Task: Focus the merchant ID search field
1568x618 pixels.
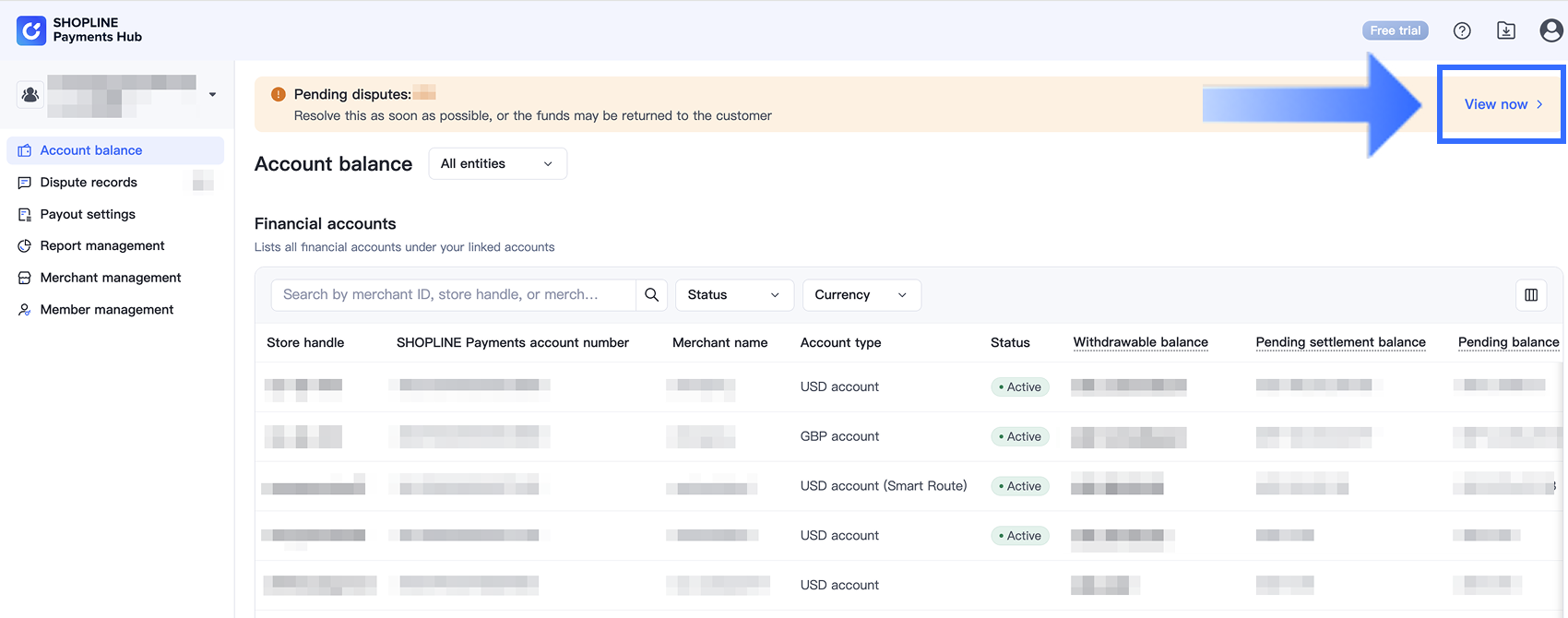Action: (453, 294)
